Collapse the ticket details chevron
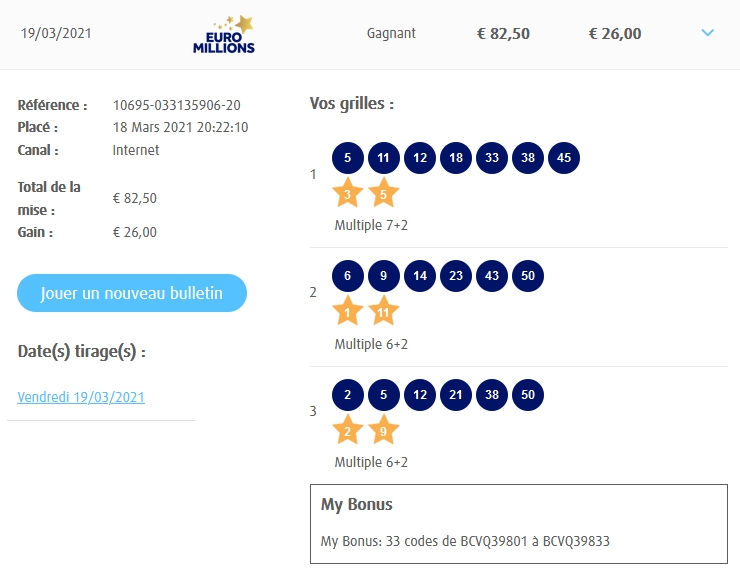 [x=708, y=33]
